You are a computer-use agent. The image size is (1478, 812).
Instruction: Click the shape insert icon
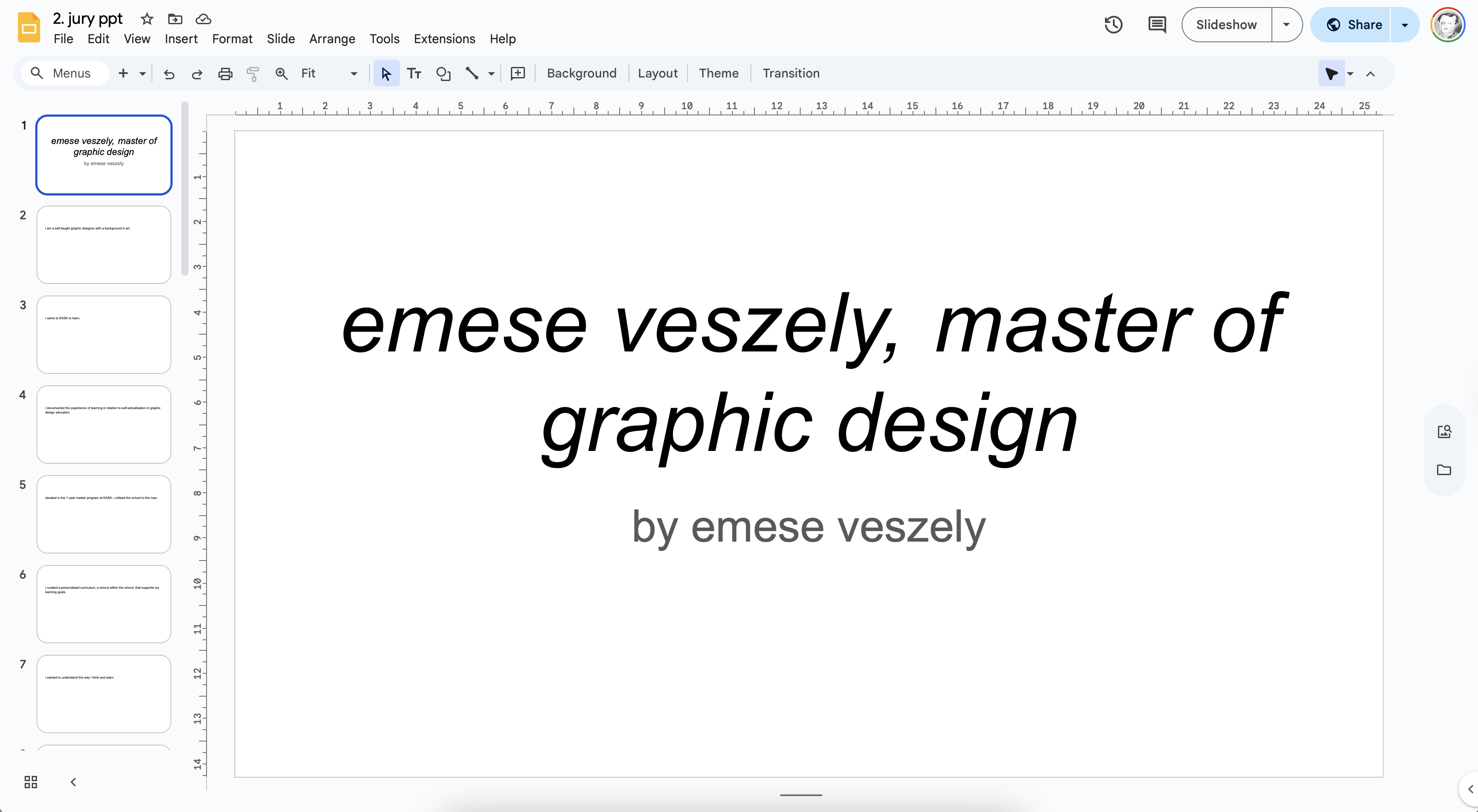[443, 74]
